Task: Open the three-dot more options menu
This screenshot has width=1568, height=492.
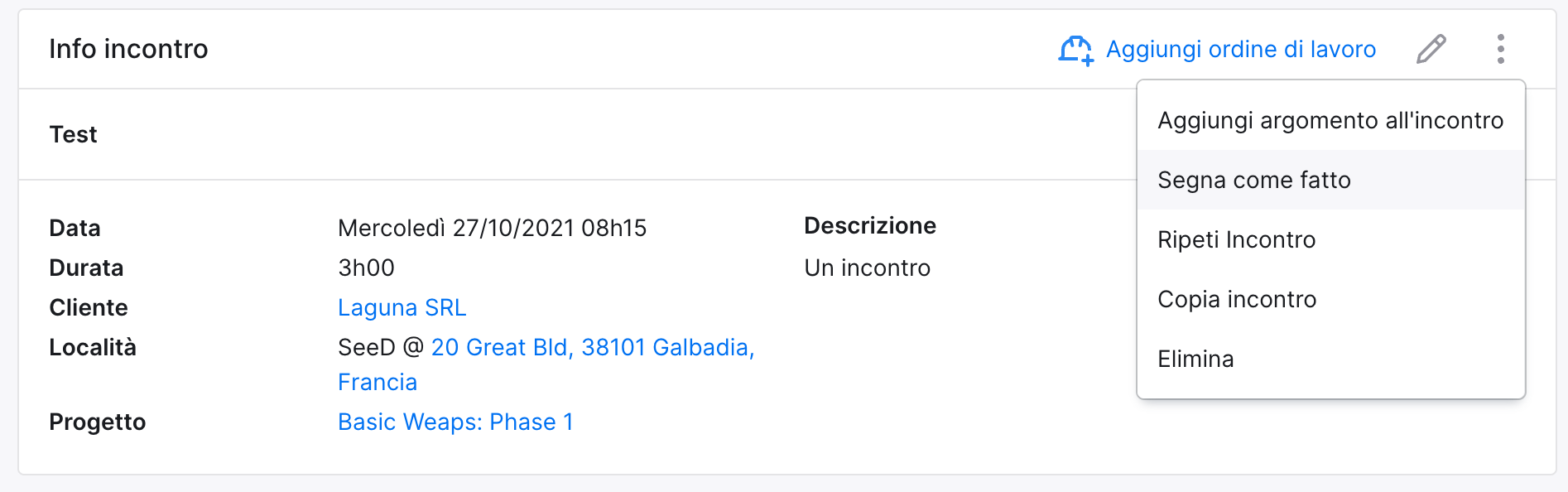Action: [x=1501, y=49]
